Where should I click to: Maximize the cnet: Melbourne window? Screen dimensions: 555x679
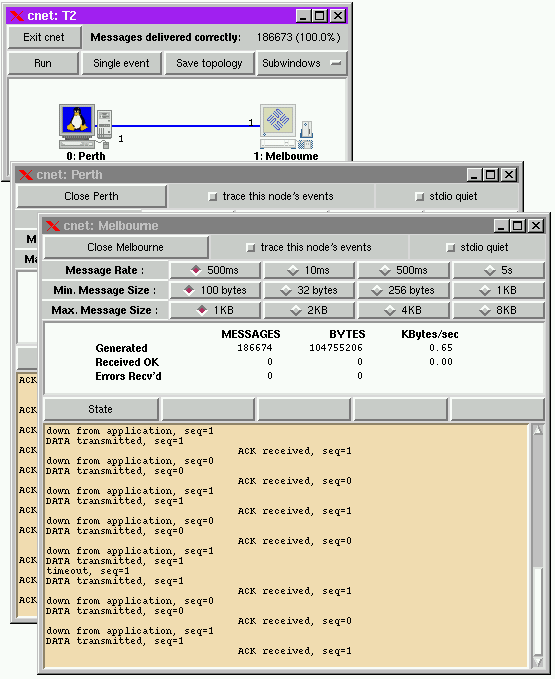click(517, 226)
